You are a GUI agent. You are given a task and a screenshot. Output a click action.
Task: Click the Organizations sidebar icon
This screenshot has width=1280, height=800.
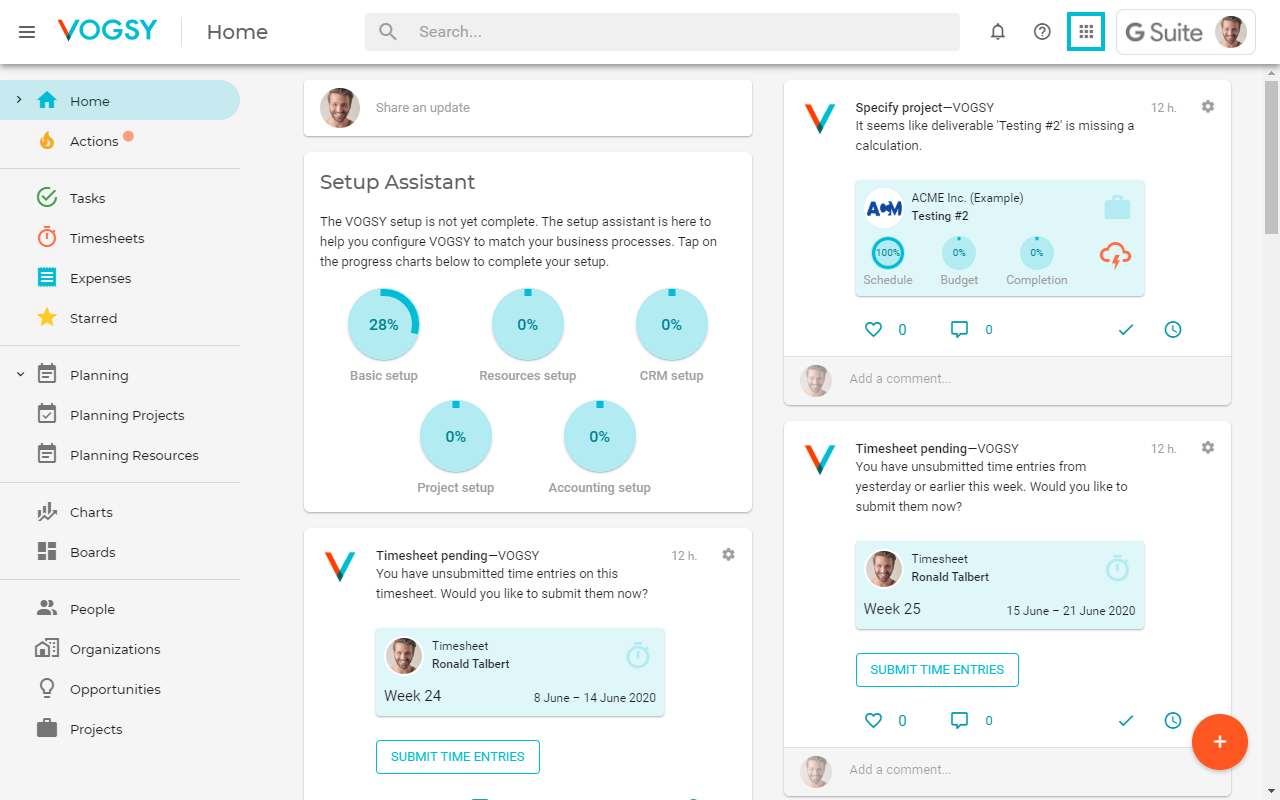pyautogui.click(x=47, y=649)
